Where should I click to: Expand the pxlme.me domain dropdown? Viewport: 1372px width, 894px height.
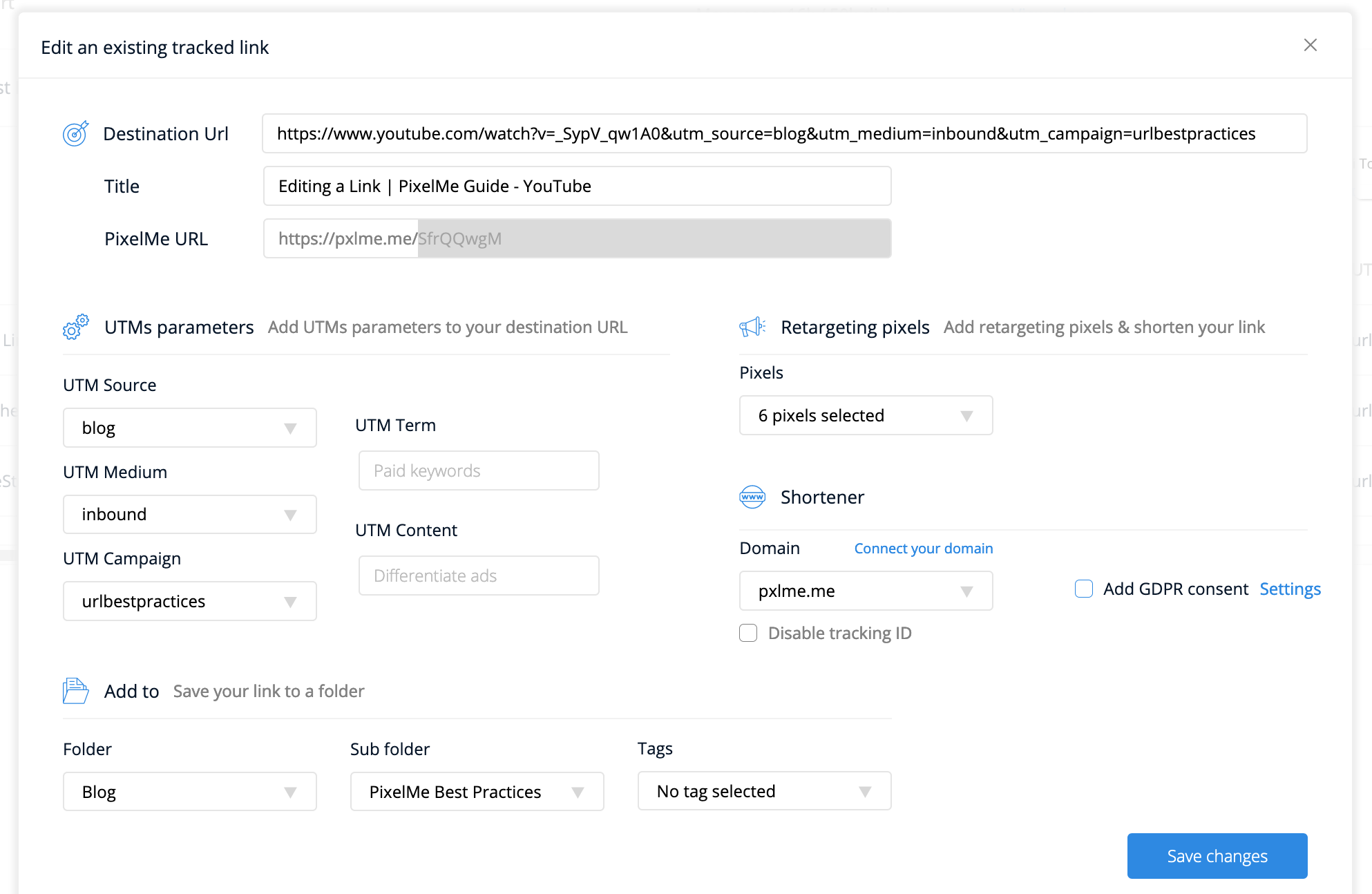click(866, 591)
